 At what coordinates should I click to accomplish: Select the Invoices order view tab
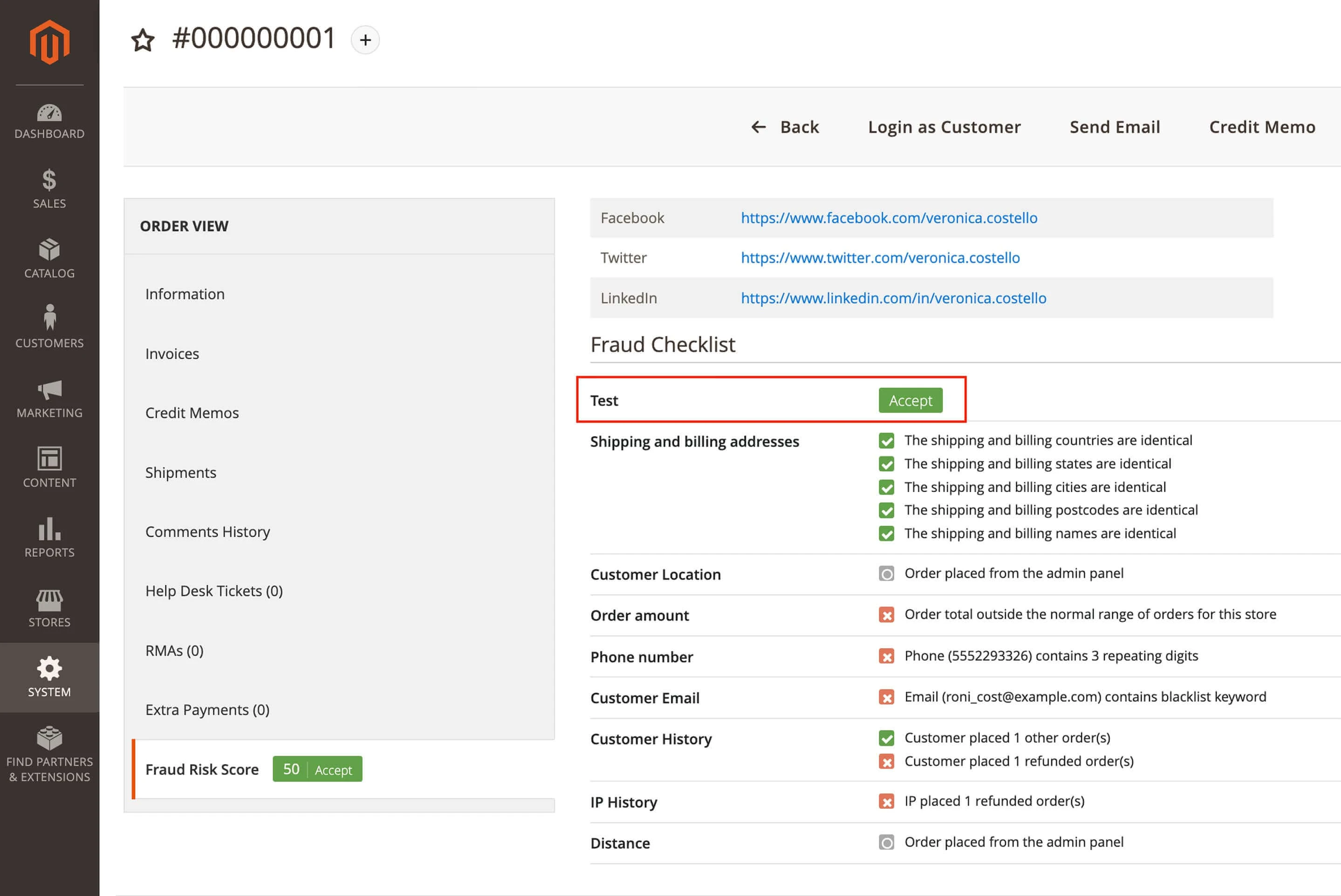172,354
